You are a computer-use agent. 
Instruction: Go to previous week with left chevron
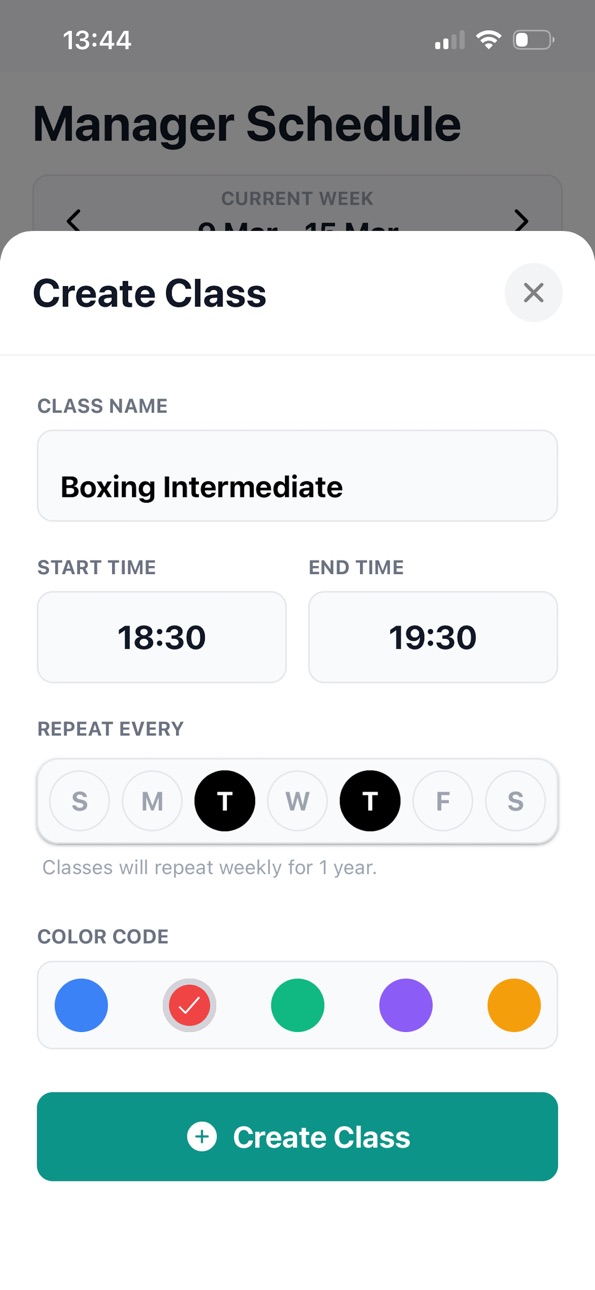pos(74,221)
